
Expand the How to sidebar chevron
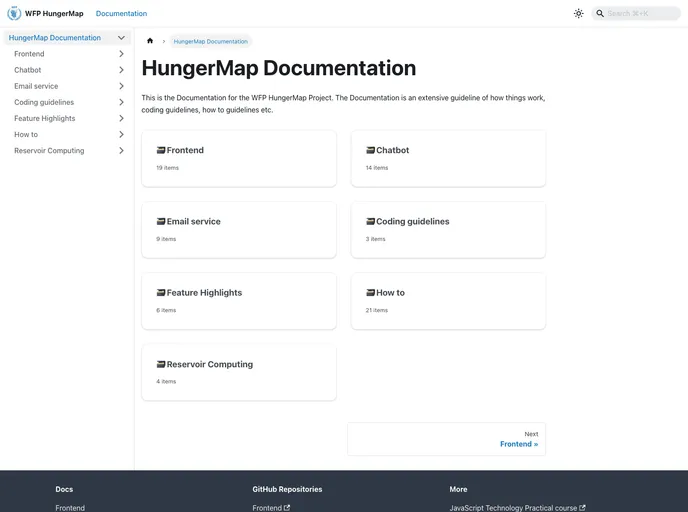[x=121, y=134]
